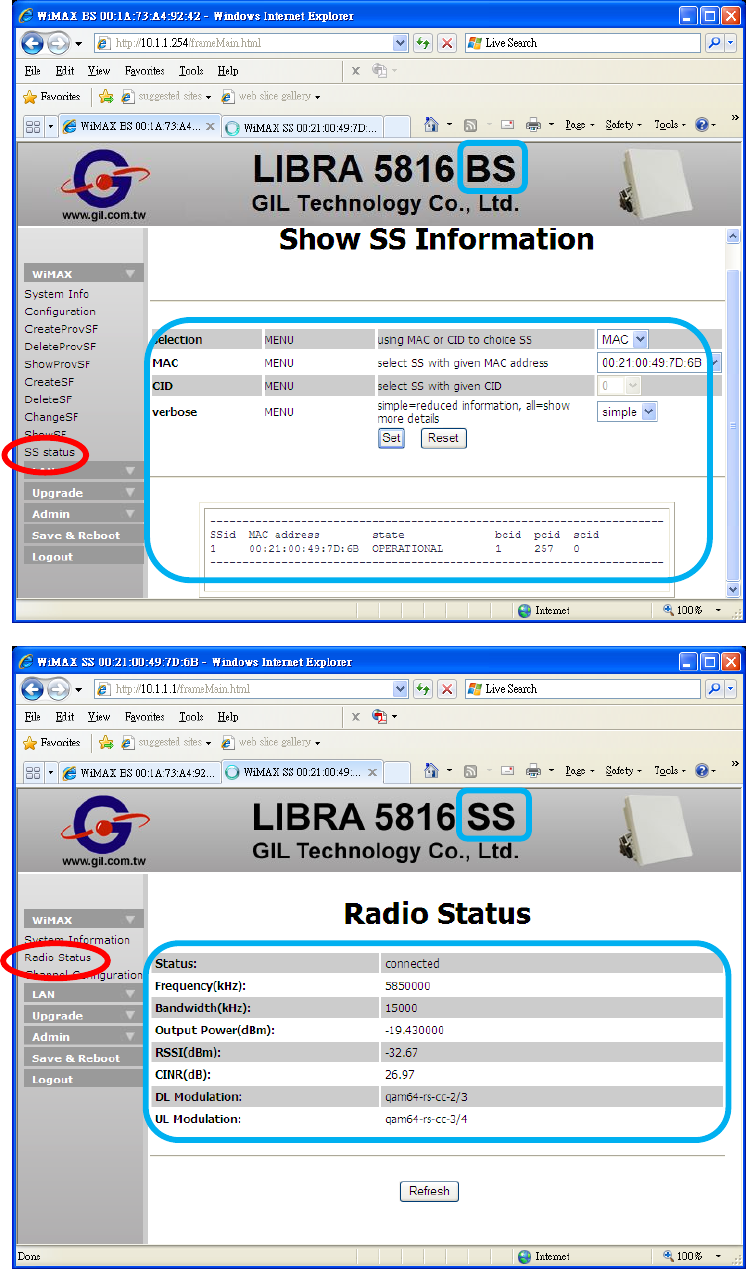Click Help question icon in BS window
This screenshot has height=1269, width=746.
point(701,125)
